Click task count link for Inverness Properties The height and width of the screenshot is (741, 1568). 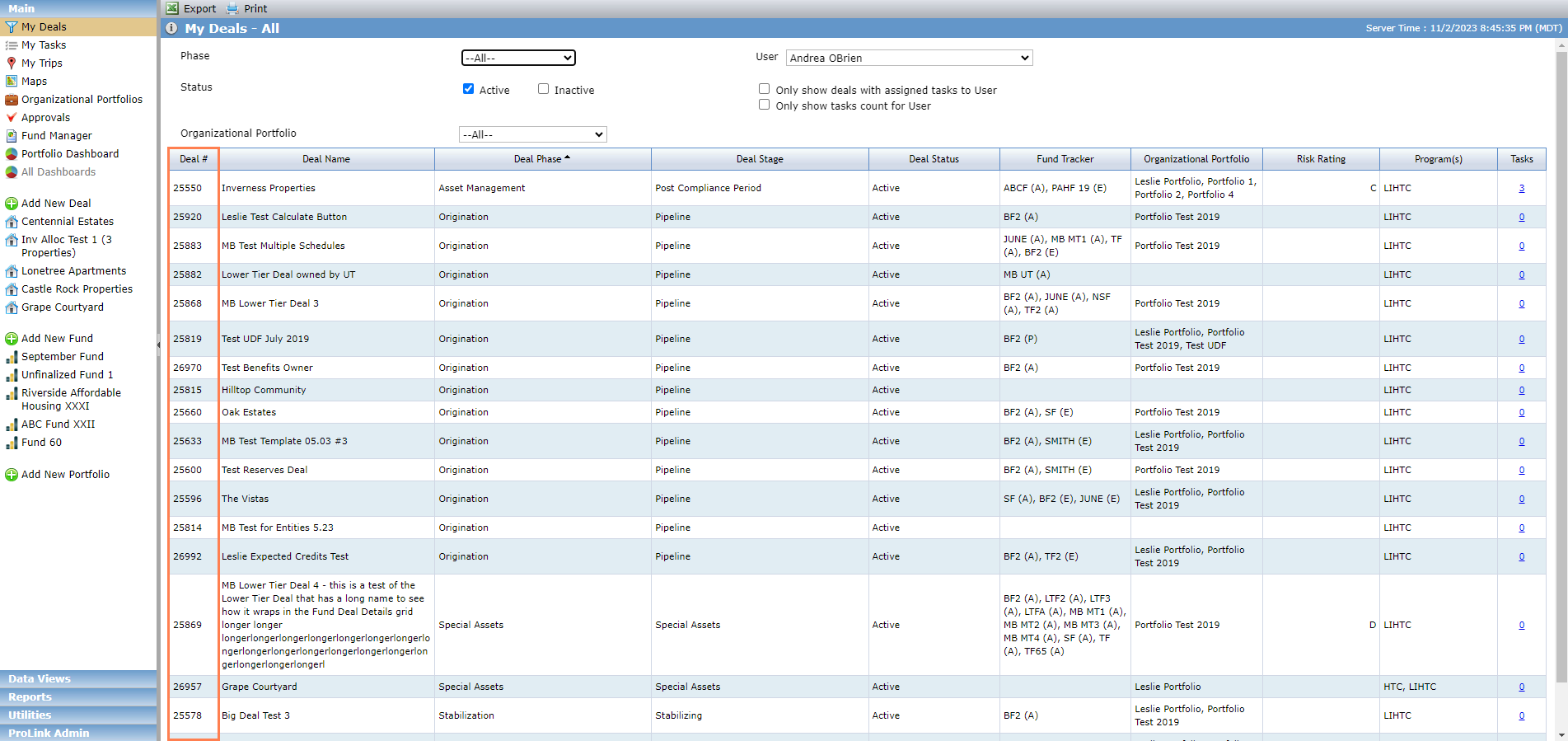[x=1521, y=188]
